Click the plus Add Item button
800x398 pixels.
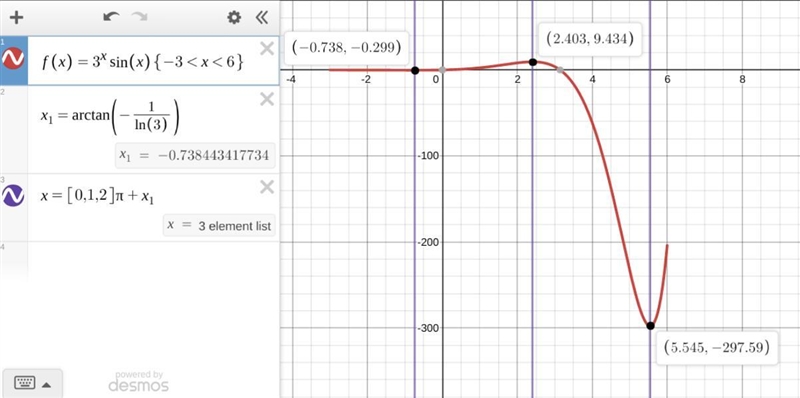17,18
